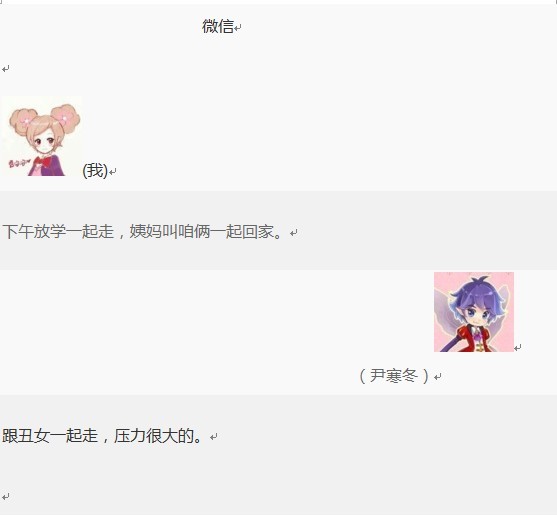
Task: Select the purple-haired fairy avatar image
Action: (474, 312)
